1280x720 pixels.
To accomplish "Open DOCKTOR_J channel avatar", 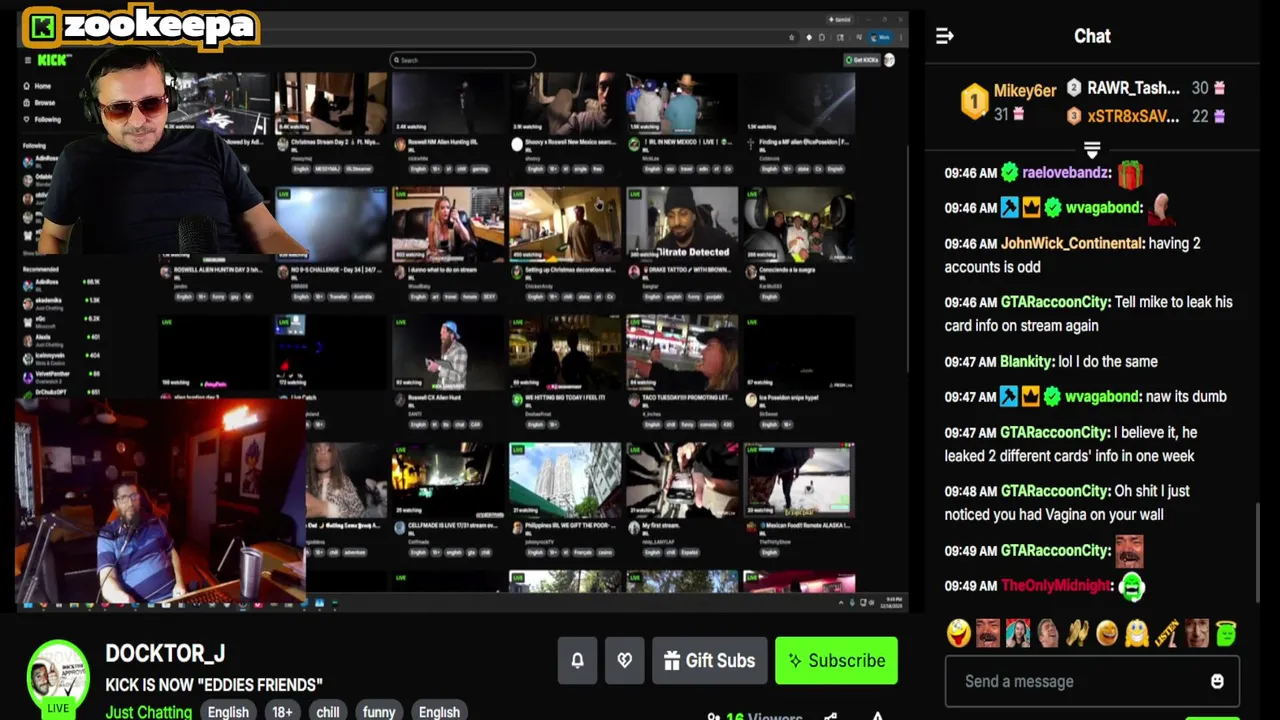I will click(58, 678).
